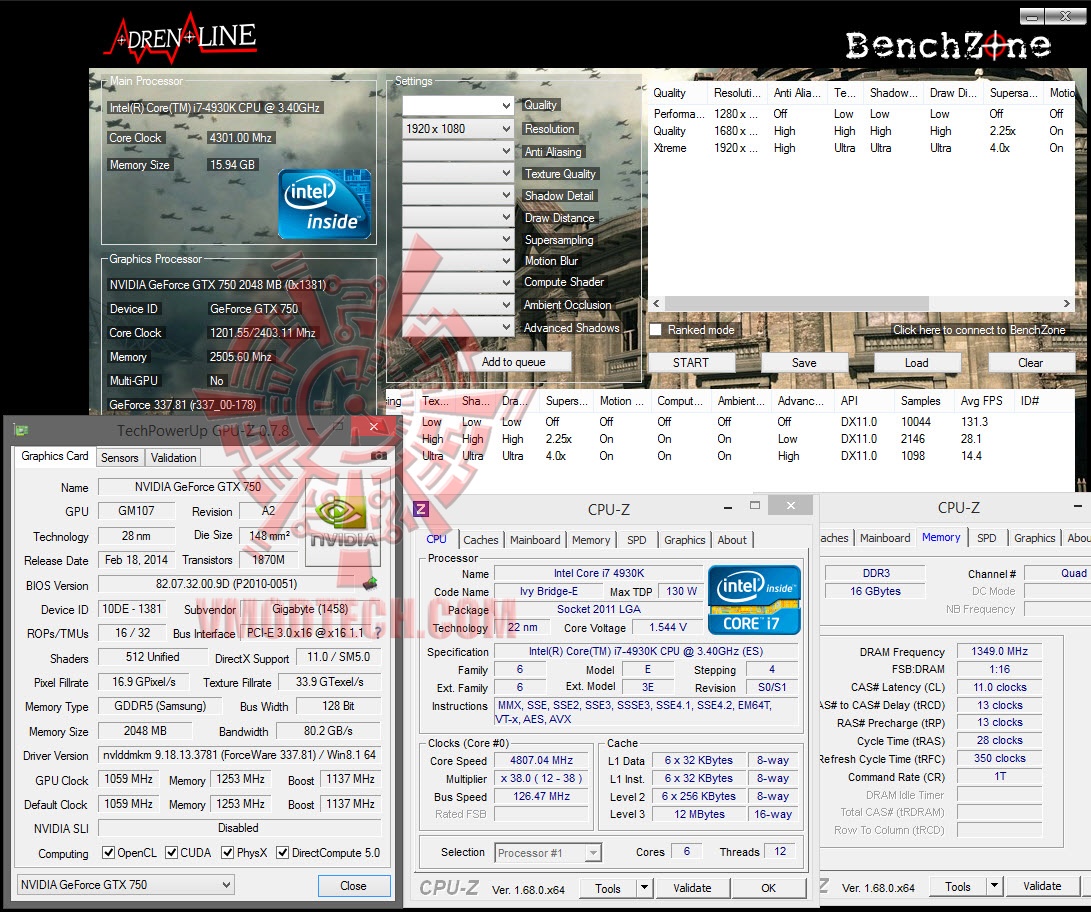Click the Adrenaline logo
This screenshot has height=912, width=1091.
(182, 40)
